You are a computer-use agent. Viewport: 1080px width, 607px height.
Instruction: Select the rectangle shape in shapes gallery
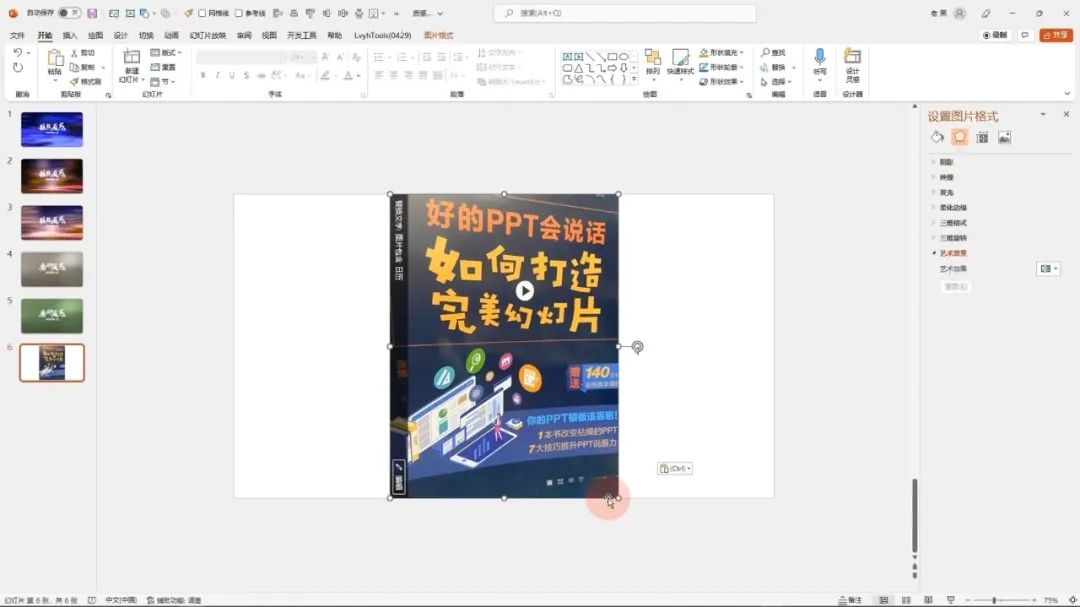[612, 56]
